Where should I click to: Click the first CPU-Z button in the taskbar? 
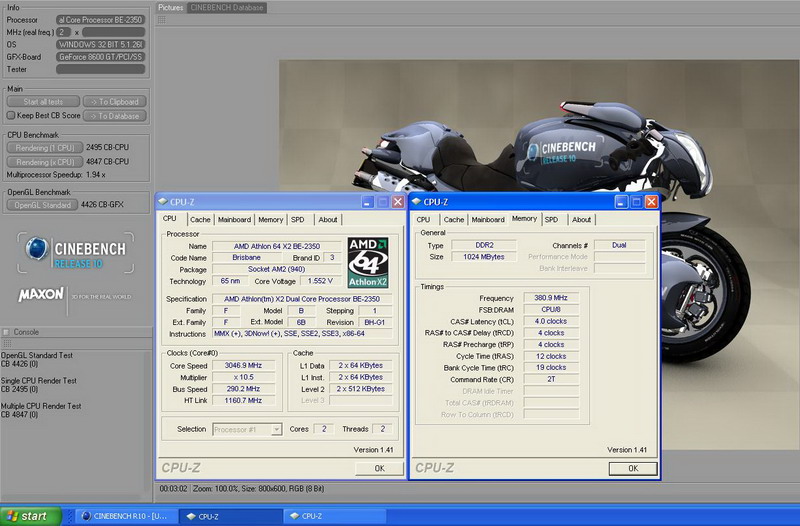[231, 516]
